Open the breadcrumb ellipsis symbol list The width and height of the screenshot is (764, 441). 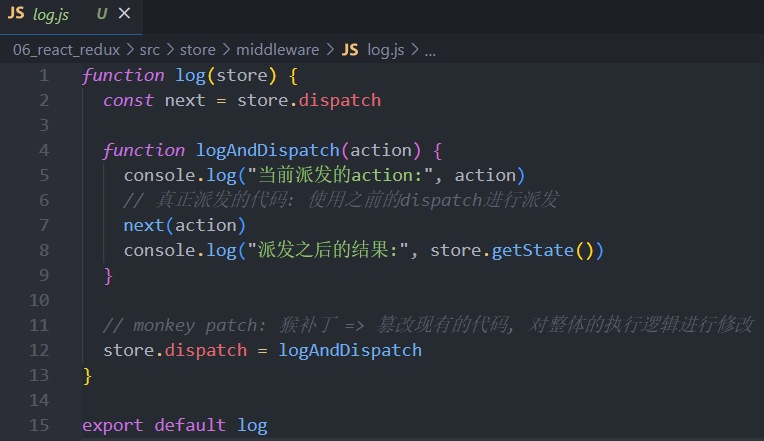click(x=430, y=49)
